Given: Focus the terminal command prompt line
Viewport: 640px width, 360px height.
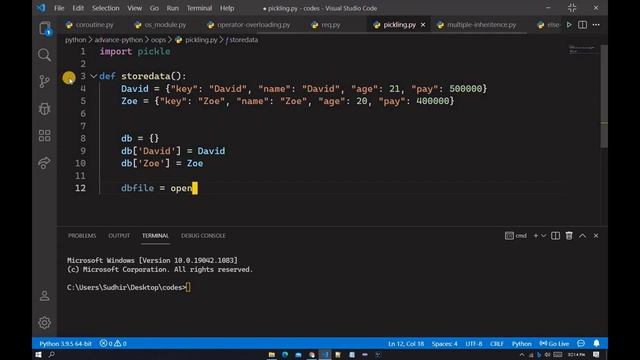Looking at the screenshot, I should (x=129, y=287).
